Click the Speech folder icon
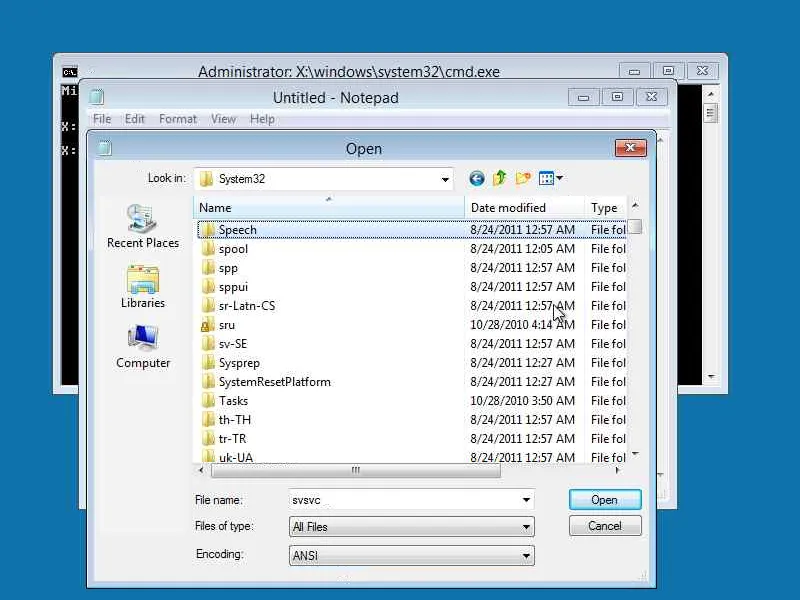This screenshot has width=800, height=600. click(x=207, y=230)
